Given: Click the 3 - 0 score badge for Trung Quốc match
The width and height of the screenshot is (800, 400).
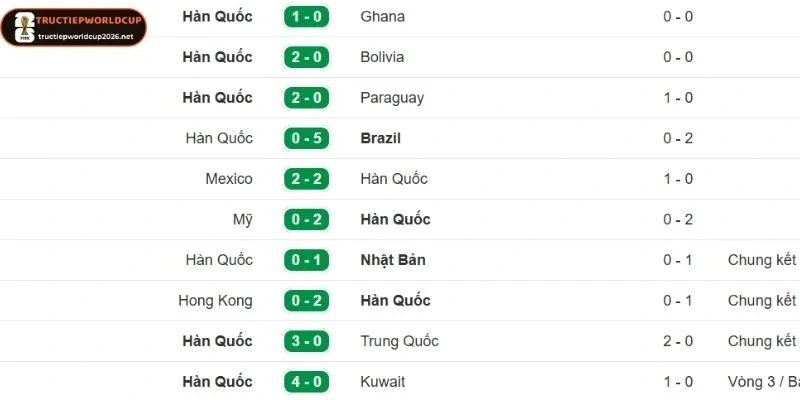Looking at the screenshot, I should point(307,341).
